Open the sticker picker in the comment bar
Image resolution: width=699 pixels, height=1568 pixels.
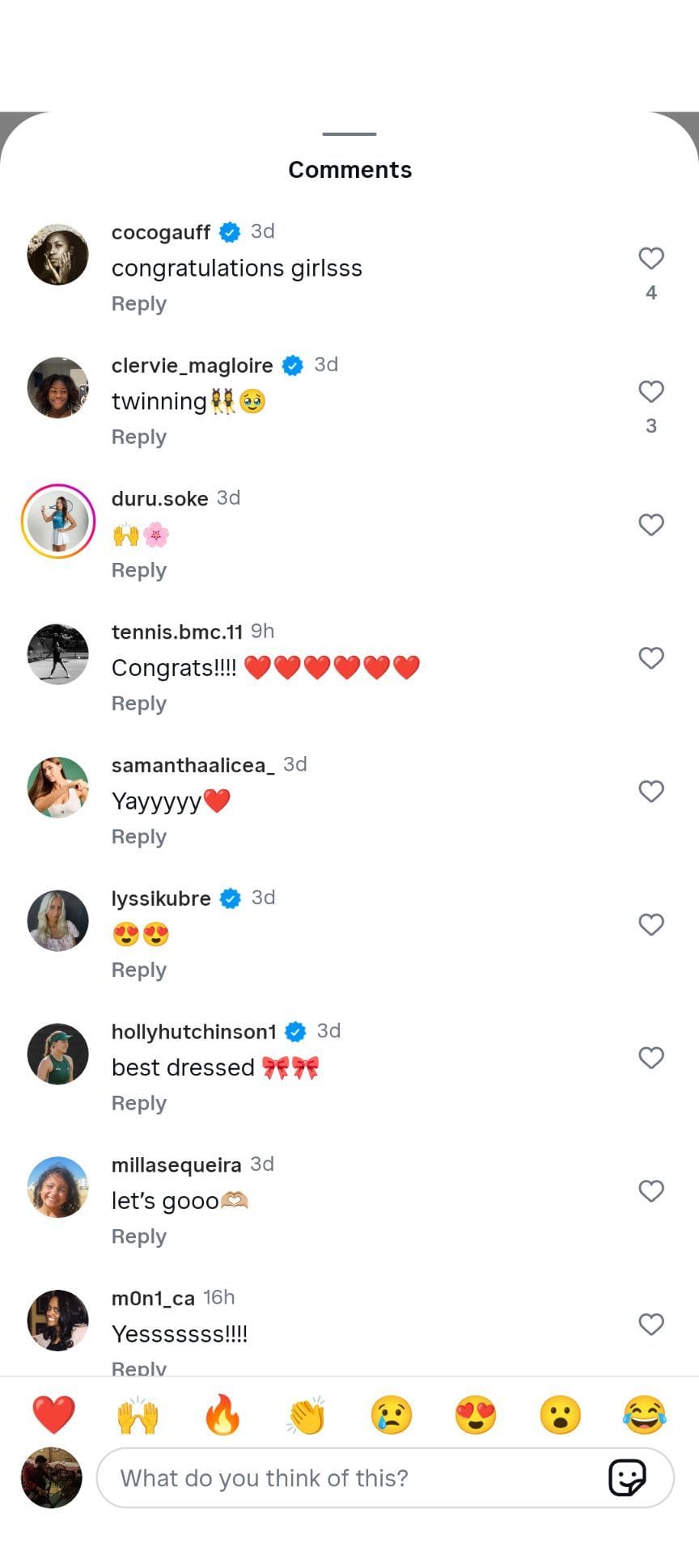[x=627, y=1477]
